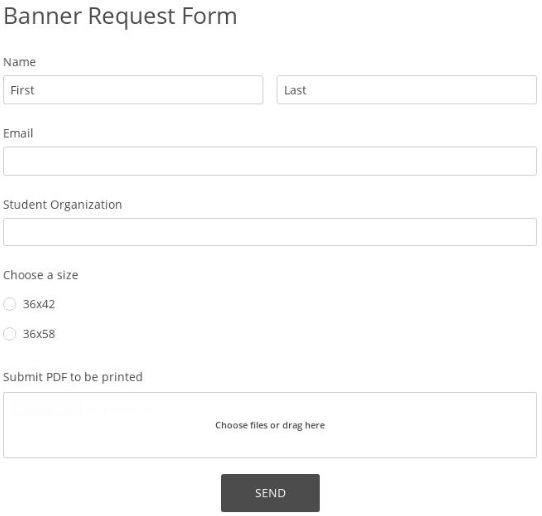Focus the Email text field
Screen dimensions: 542x516
pos(270,161)
